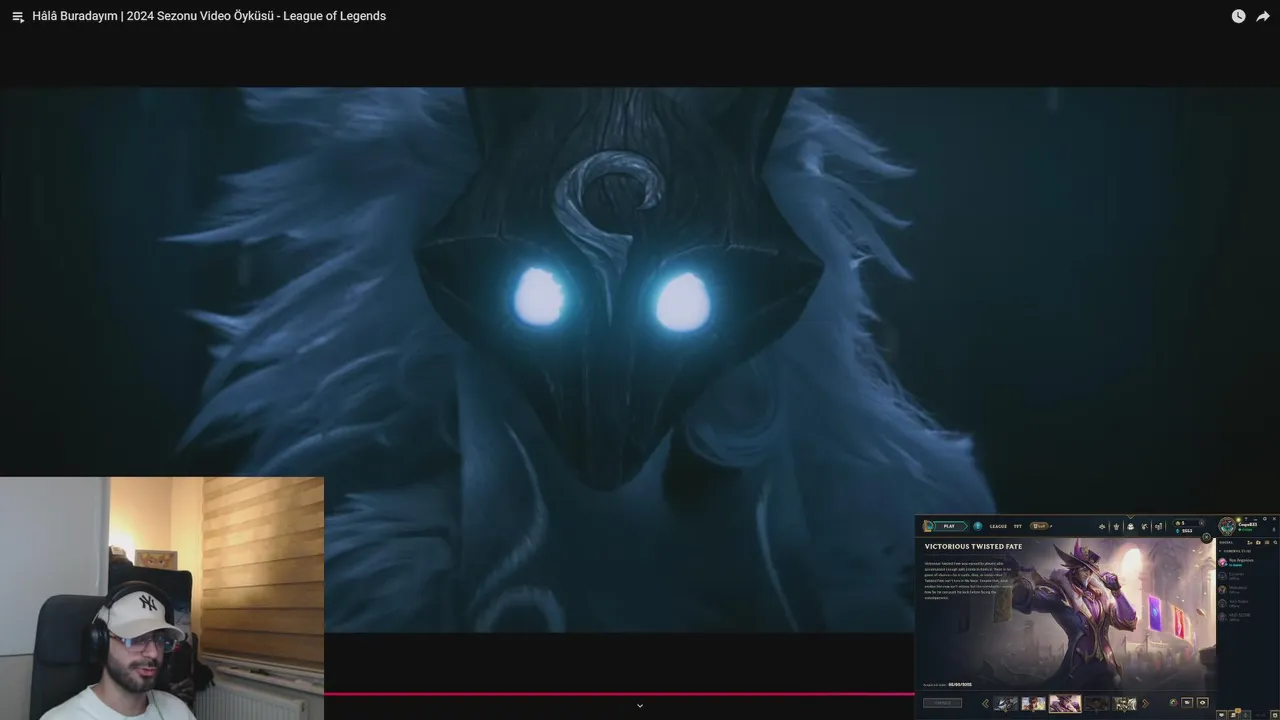Open the Profile icon in client navigation
Viewport: 1280px width, 720px height.
(1116, 526)
